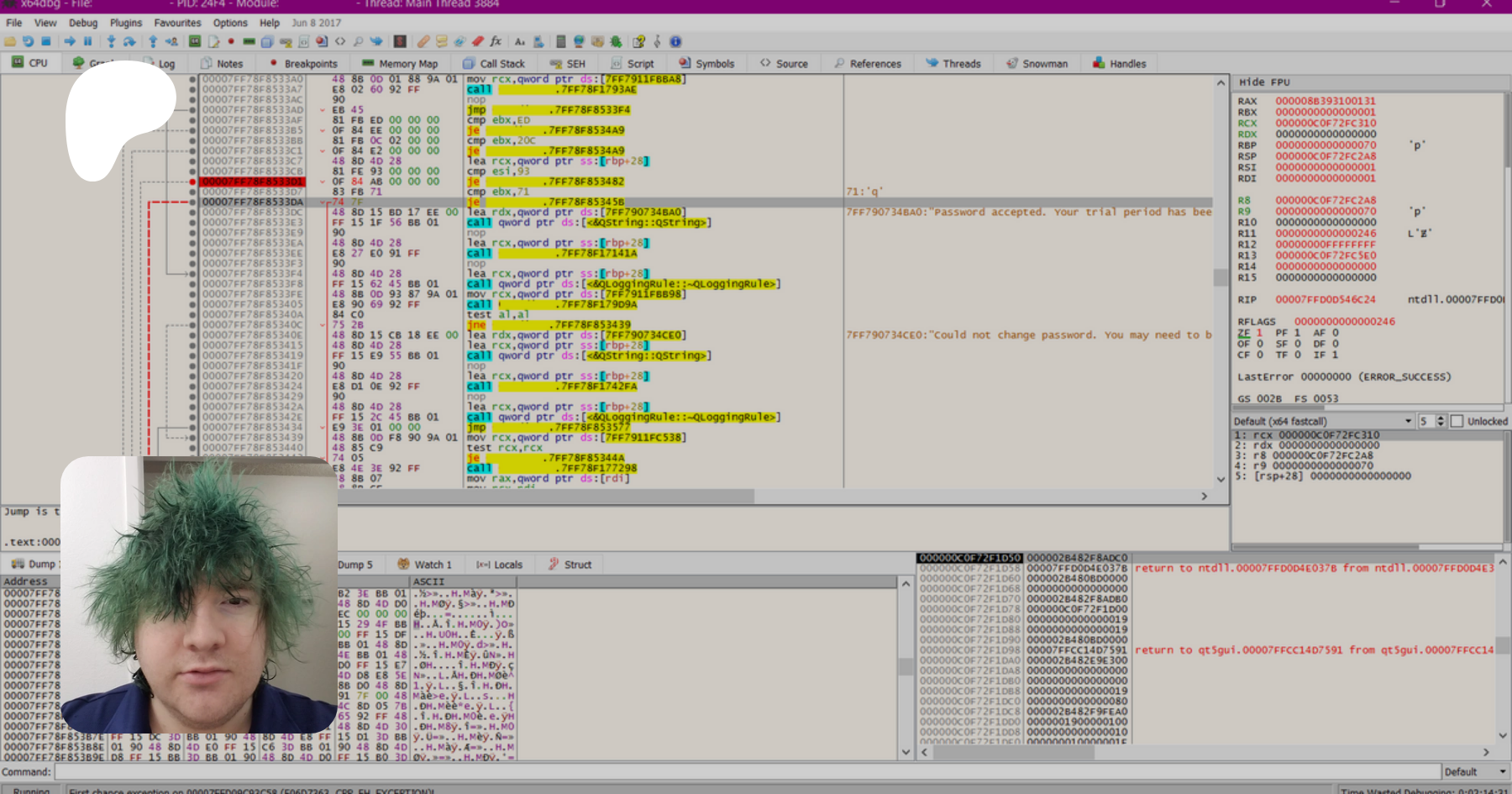Open the Plugins menu
The width and height of the screenshot is (1512, 794).
click(x=125, y=23)
